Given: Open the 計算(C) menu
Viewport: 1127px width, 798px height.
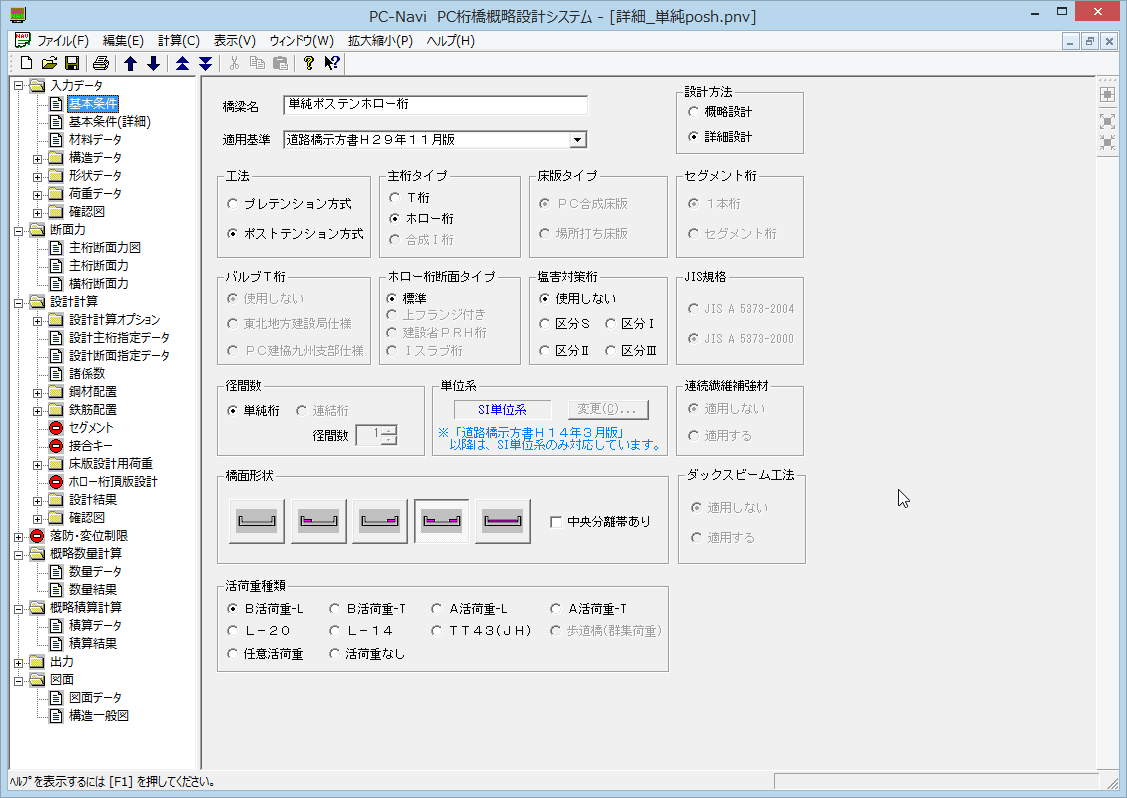Looking at the screenshot, I should click(x=179, y=41).
